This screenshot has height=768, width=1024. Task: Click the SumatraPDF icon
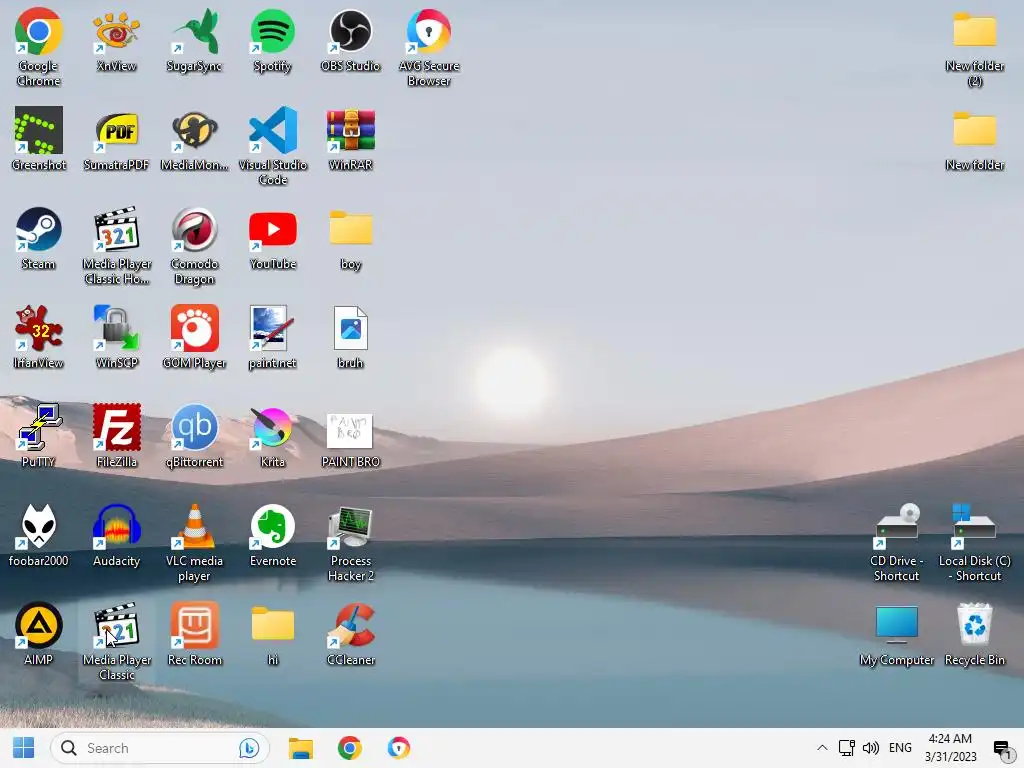pyautogui.click(x=116, y=130)
